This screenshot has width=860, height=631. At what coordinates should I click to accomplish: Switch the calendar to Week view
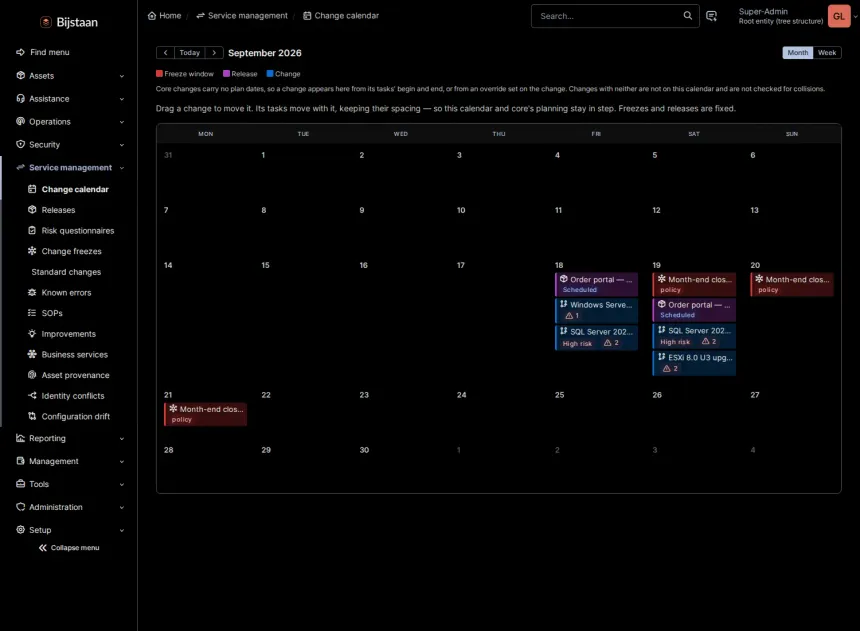[x=827, y=53]
